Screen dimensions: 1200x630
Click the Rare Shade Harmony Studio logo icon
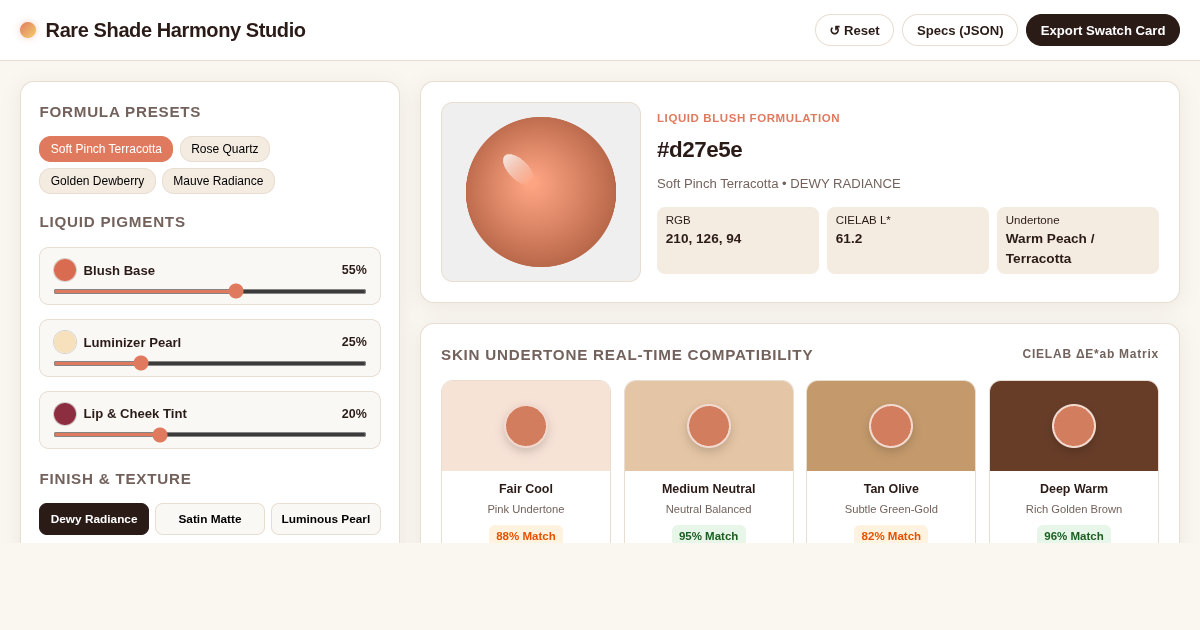[x=28, y=30]
